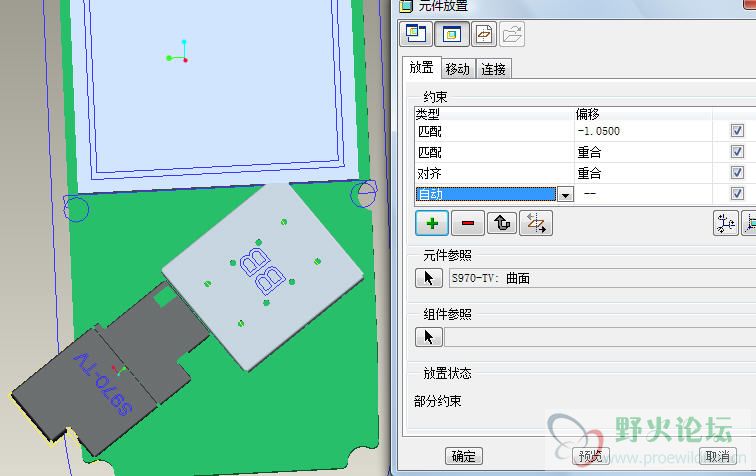This screenshot has height=476, width=756.
Task: Click the retrieve references arrow icon
Action: (x=502, y=223)
